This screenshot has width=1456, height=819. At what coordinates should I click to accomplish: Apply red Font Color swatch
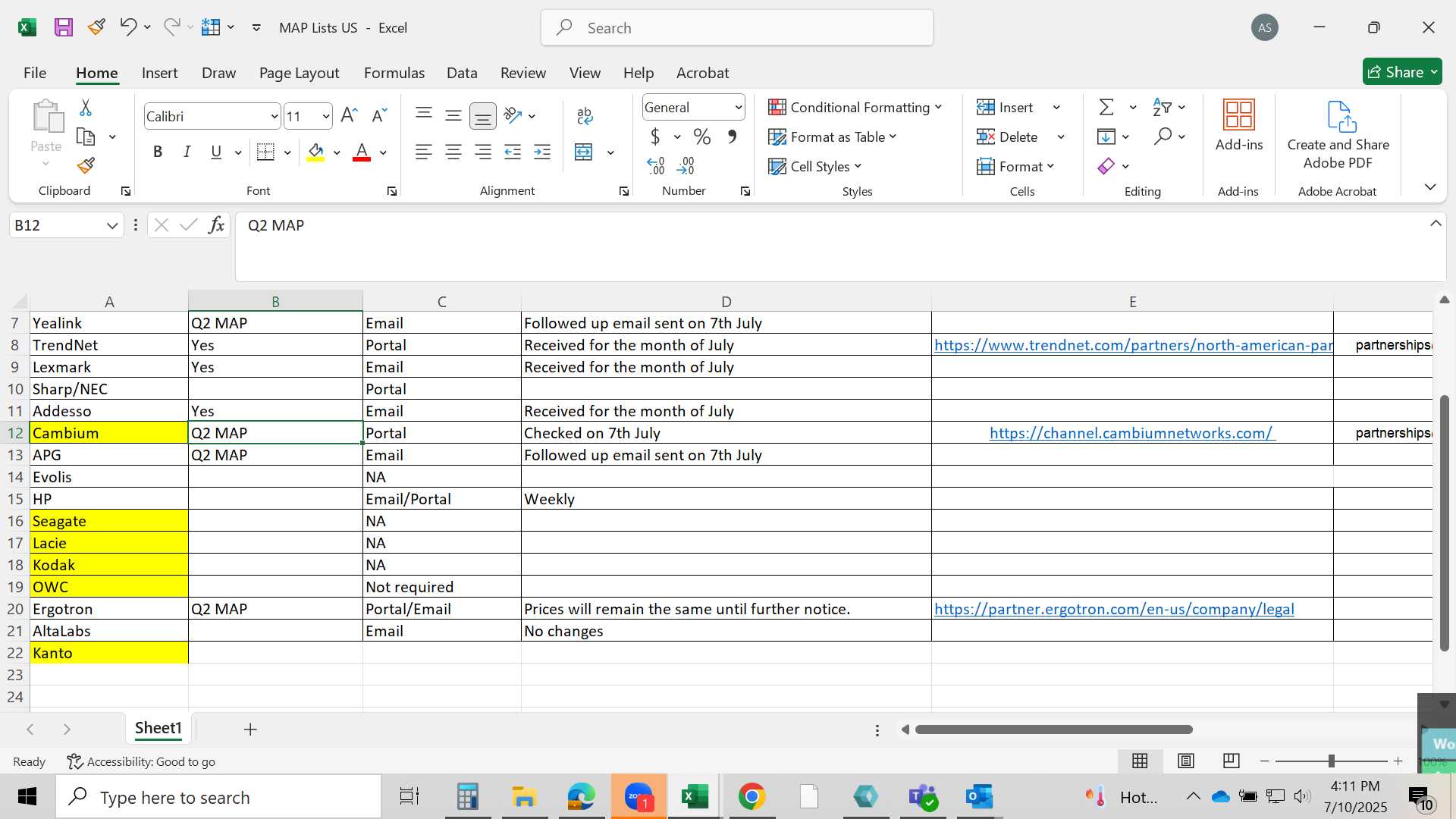[362, 152]
